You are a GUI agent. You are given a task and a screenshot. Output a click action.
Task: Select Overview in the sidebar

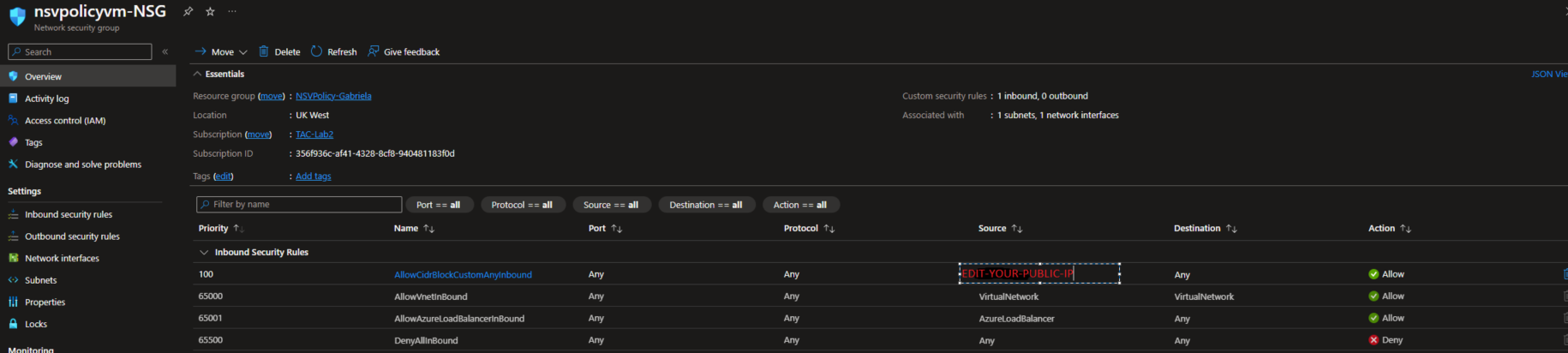coord(87,76)
